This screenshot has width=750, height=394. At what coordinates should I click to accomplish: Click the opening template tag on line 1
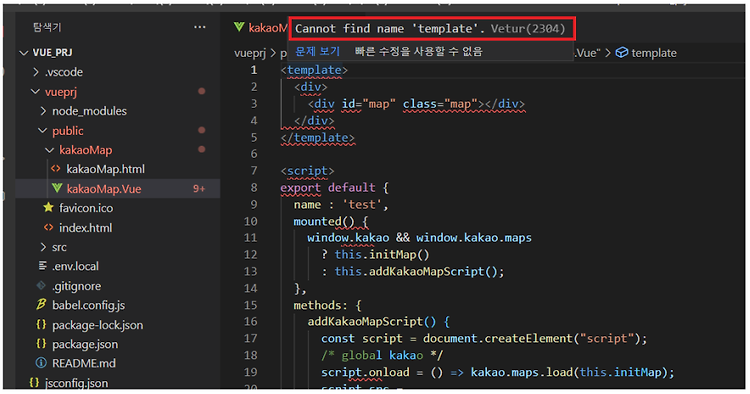(314, 70)
